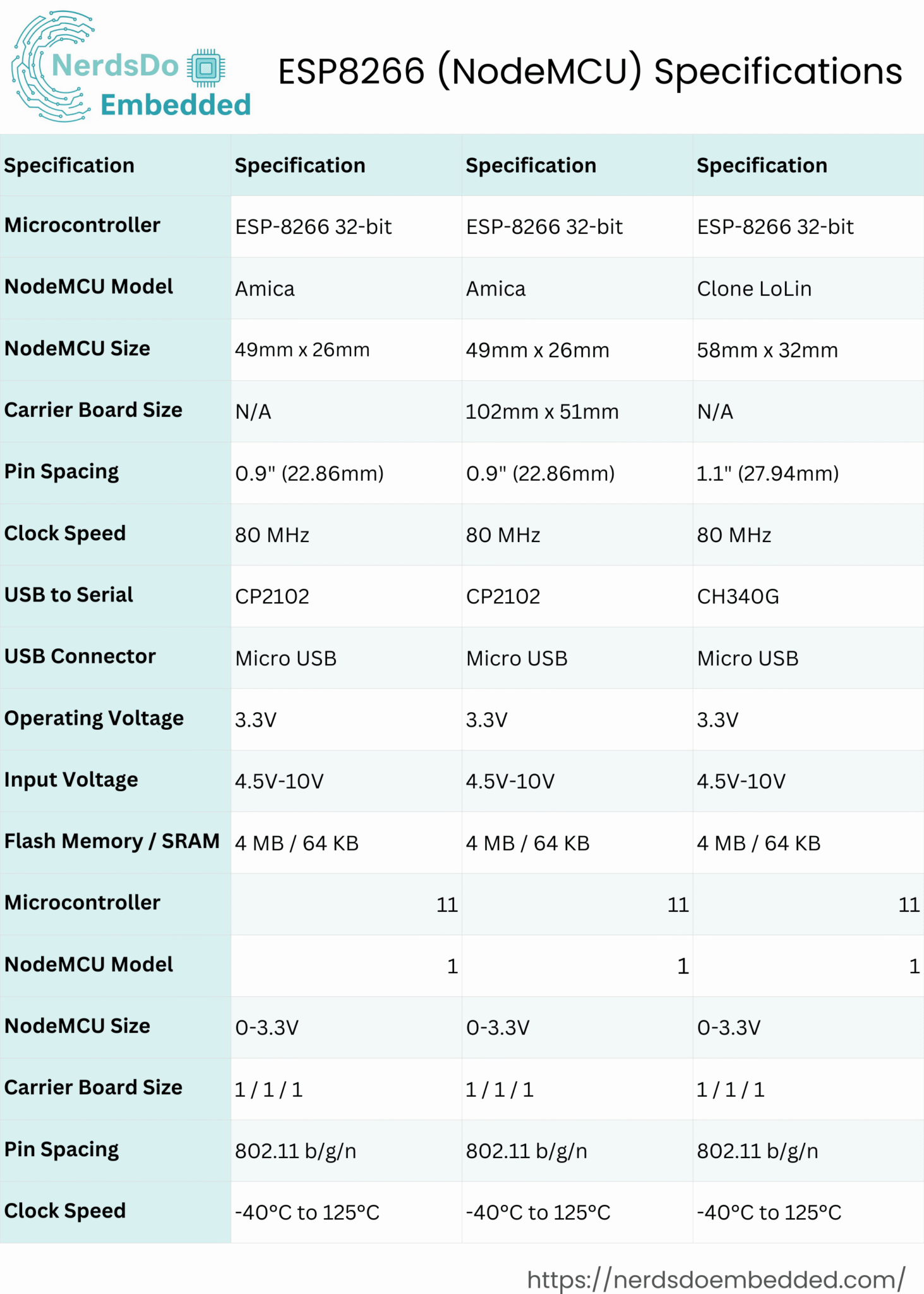Image resolution: width=924 pixels, height=1294 pixels.
Task: Select the "Clone LoLin" cell
Action: point(754,289)
